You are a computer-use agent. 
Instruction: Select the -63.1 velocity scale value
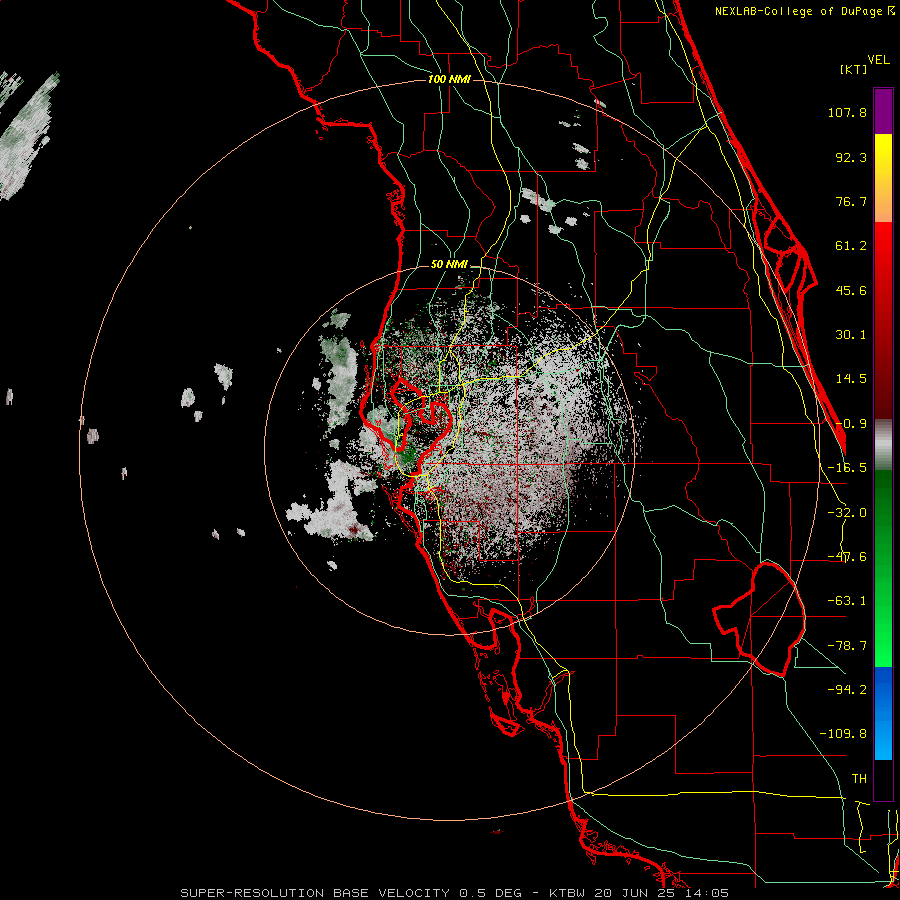(847, 601)
